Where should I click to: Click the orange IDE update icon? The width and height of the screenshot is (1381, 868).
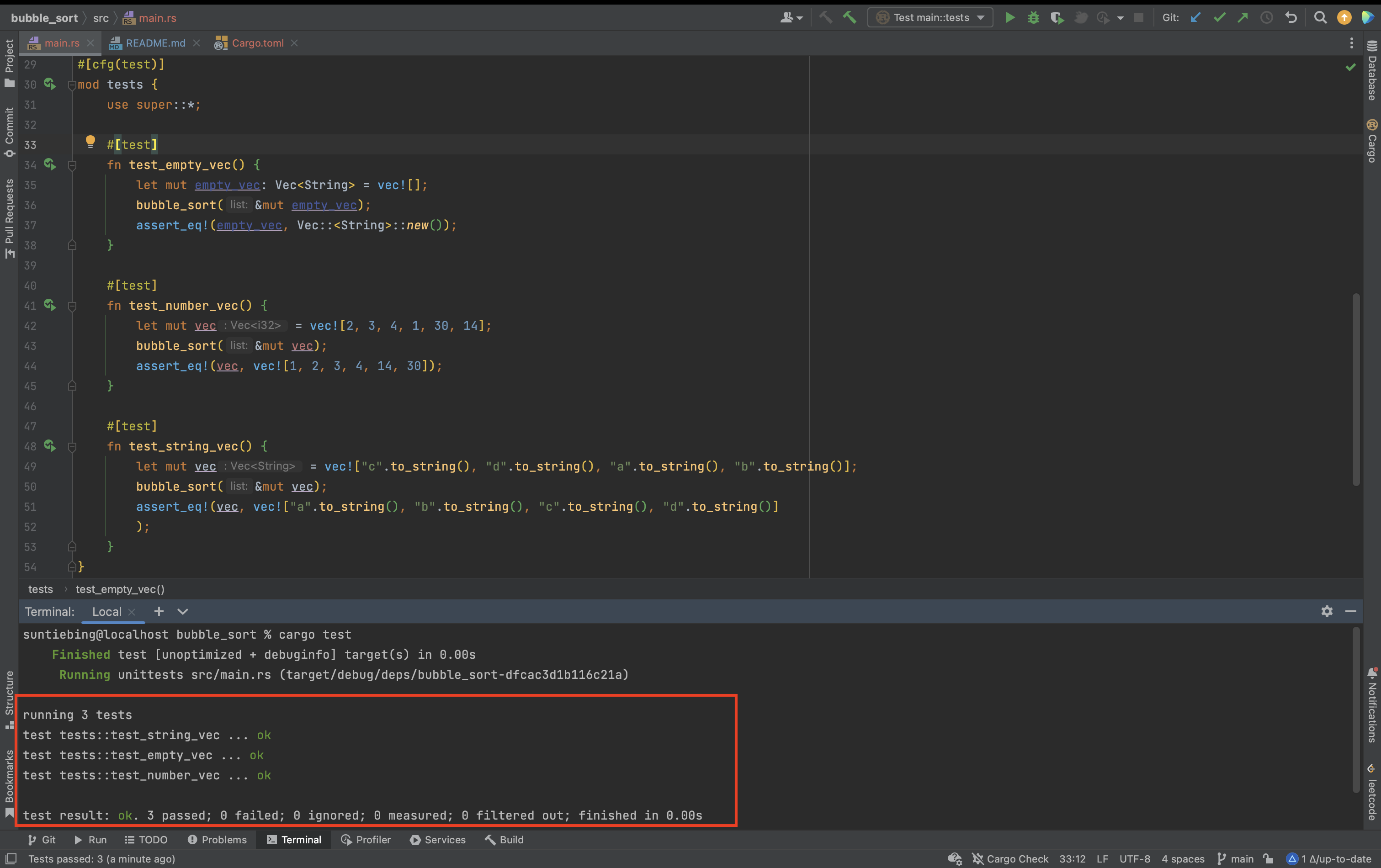click(1344, 18)
